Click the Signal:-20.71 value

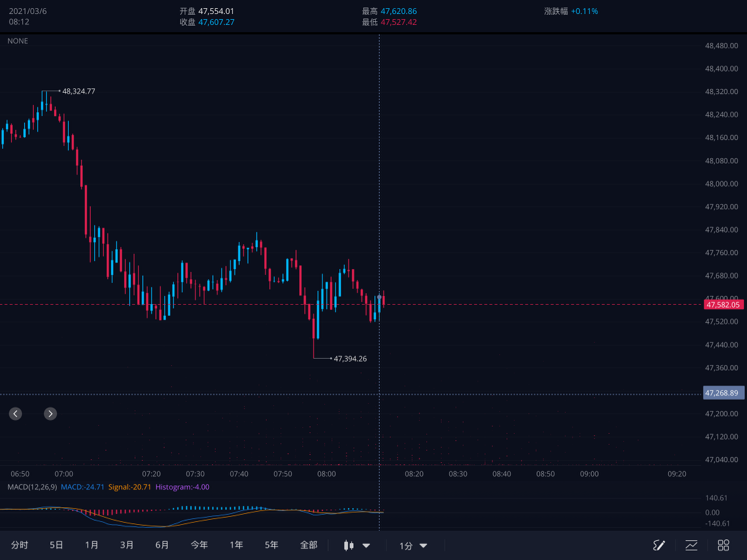point(130,487)
